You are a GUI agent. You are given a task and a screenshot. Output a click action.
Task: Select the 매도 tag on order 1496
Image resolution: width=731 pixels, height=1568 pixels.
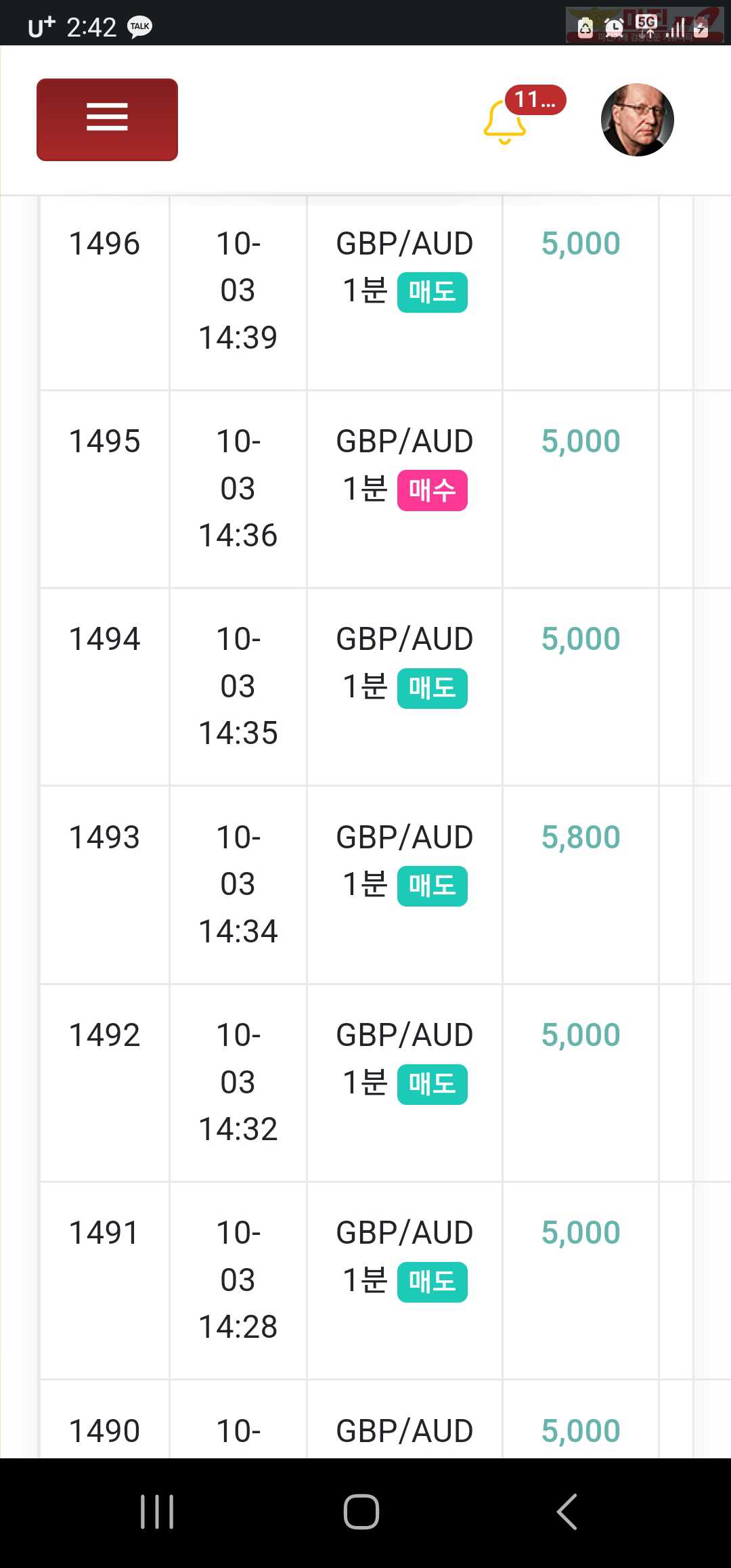click(x=433, y=292)
